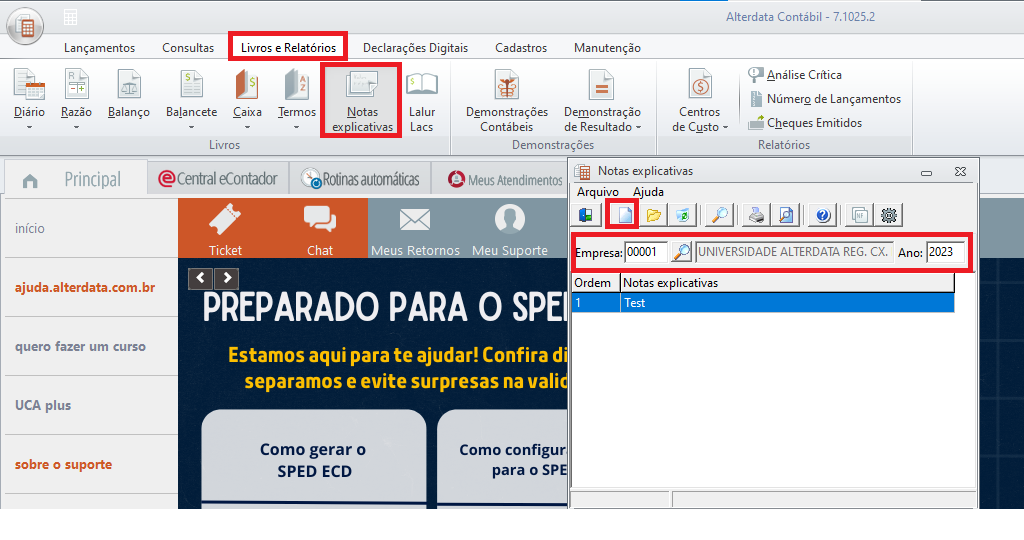Click the calculator icon in title bar
Screen dimensions: 1024x540
click(71, 18)
